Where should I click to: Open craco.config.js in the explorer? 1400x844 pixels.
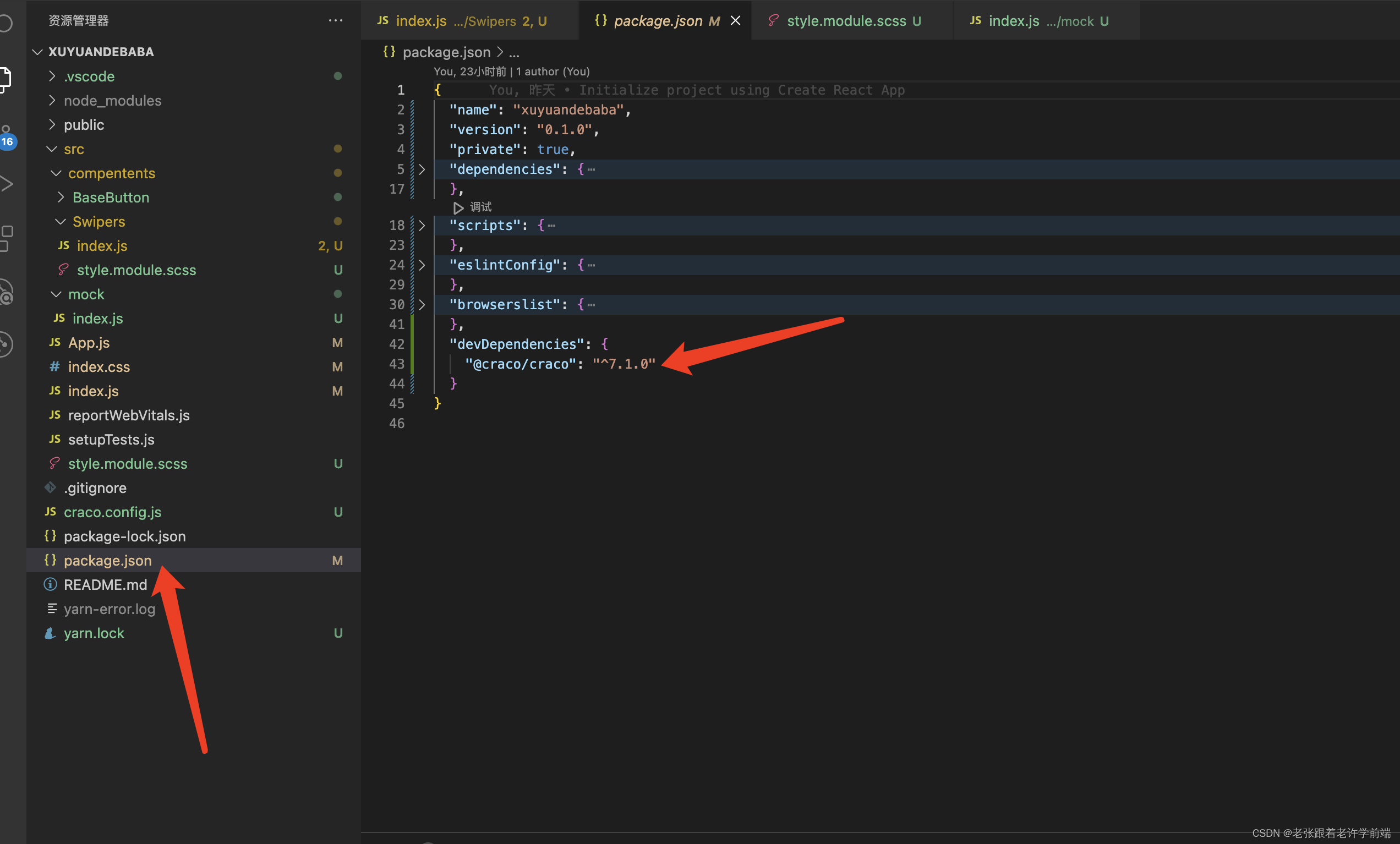(112, 512)
